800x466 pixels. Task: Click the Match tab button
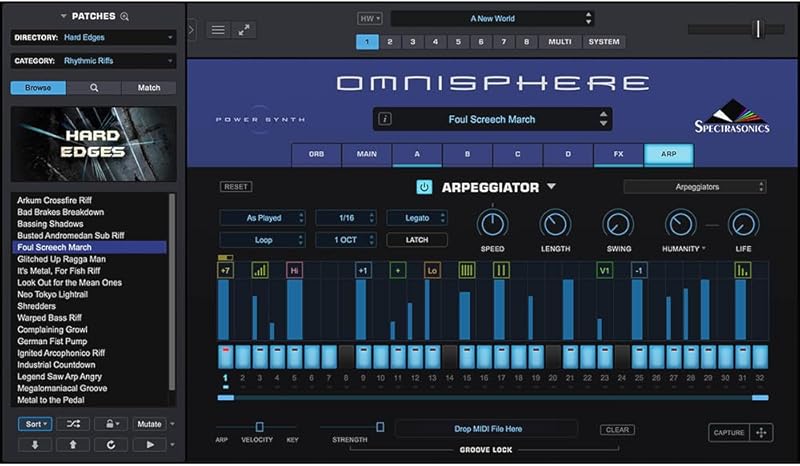coord(149,88)
